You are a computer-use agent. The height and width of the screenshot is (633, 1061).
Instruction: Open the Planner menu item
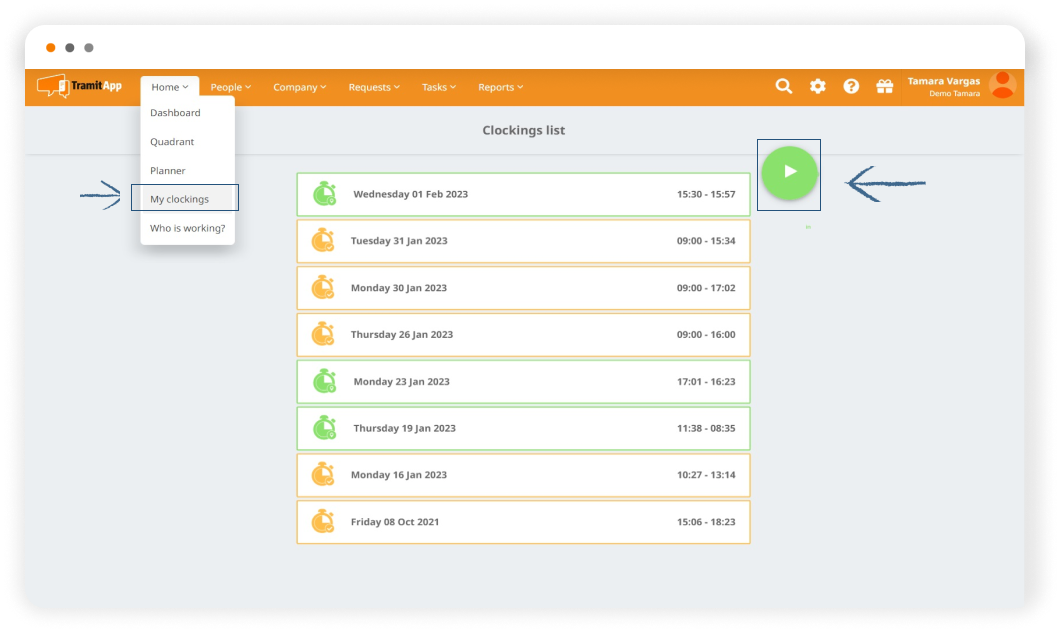(168, 171)
